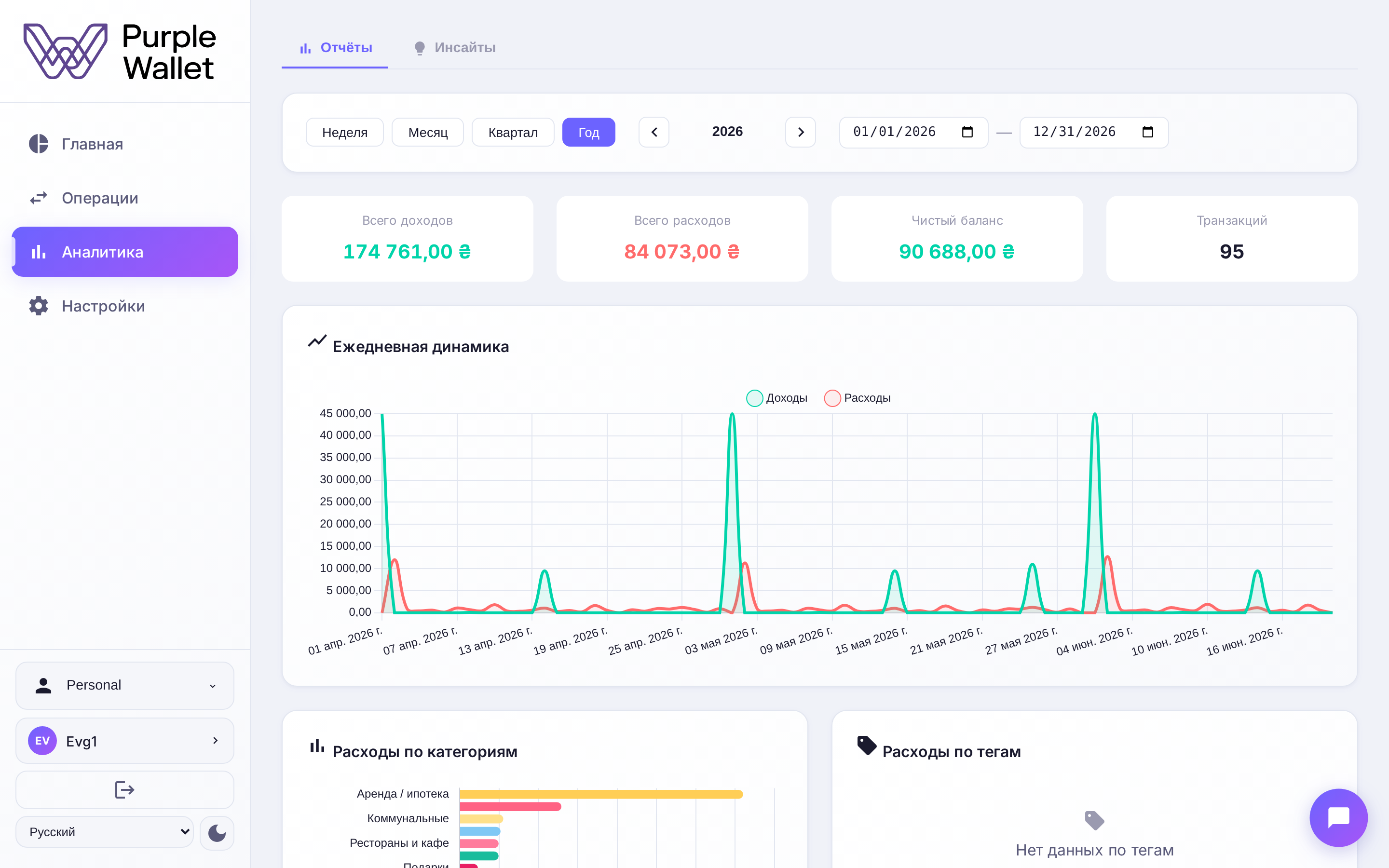Select the Год period button

[588, 132]
